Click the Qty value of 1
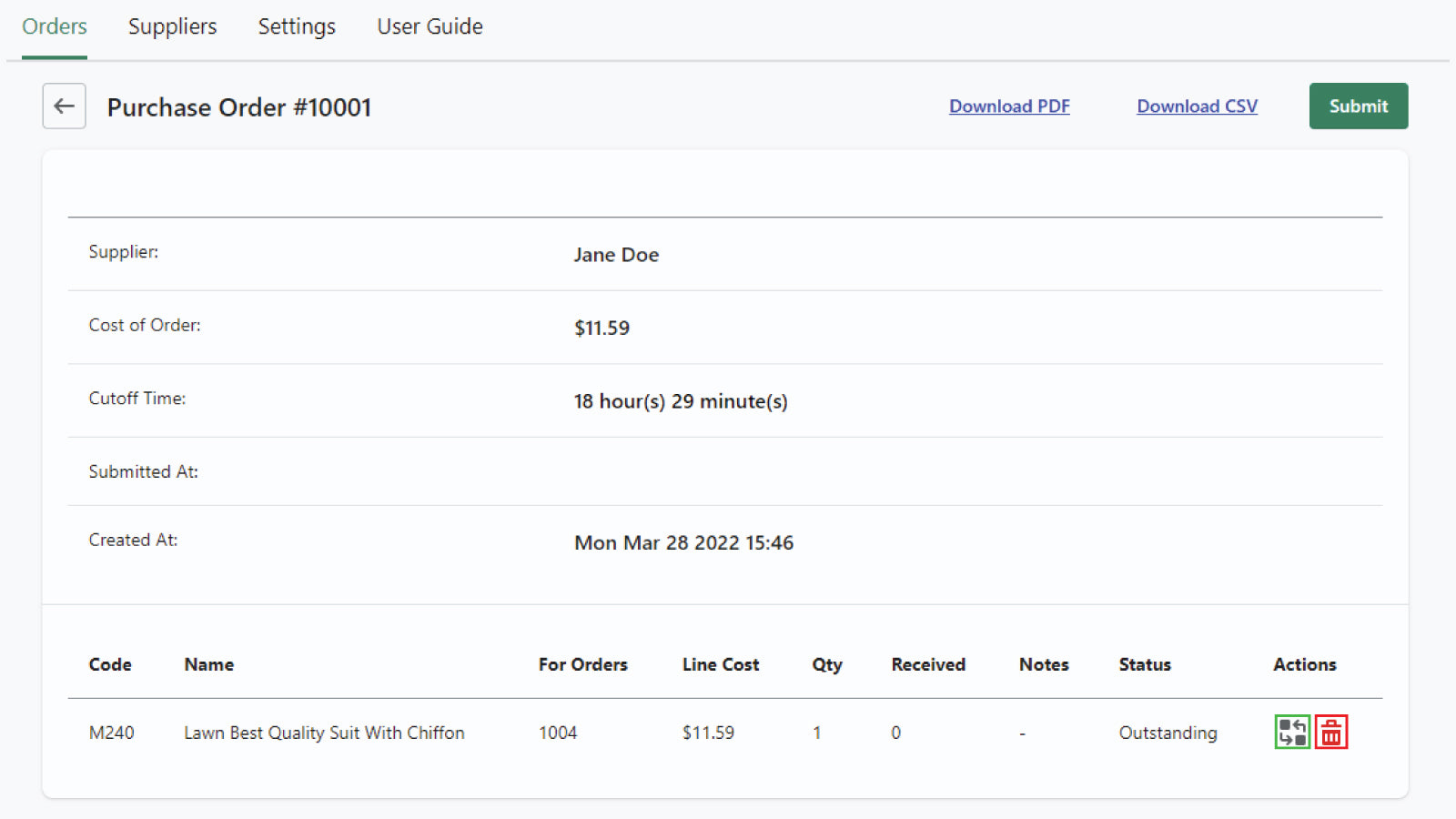This screenshot has height=819, width=1456. click(x=816, y=733)
